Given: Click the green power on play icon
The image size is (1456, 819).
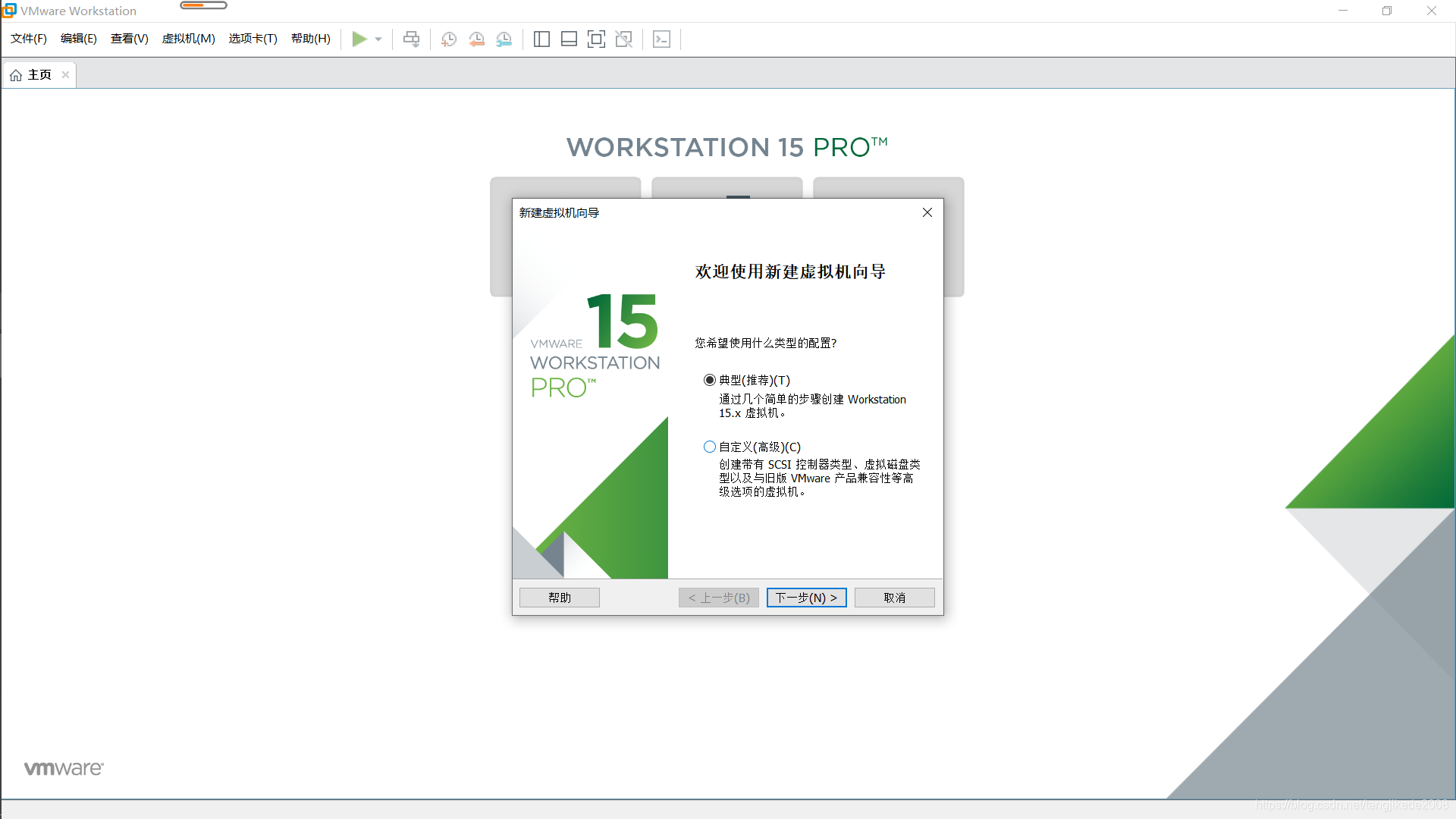Looking at the screenshot, I should (359, 39).
